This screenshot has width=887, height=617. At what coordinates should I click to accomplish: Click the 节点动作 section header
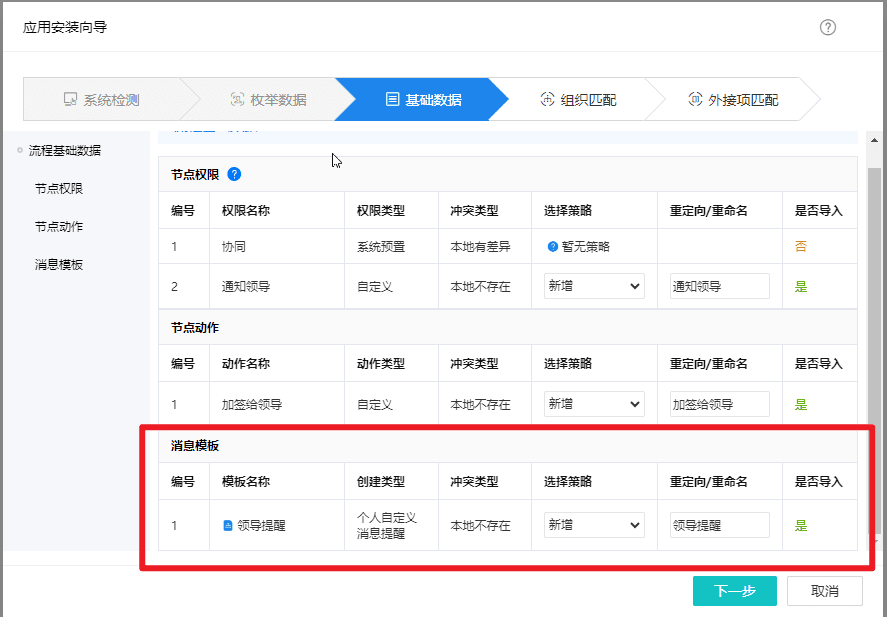point(195,327)
